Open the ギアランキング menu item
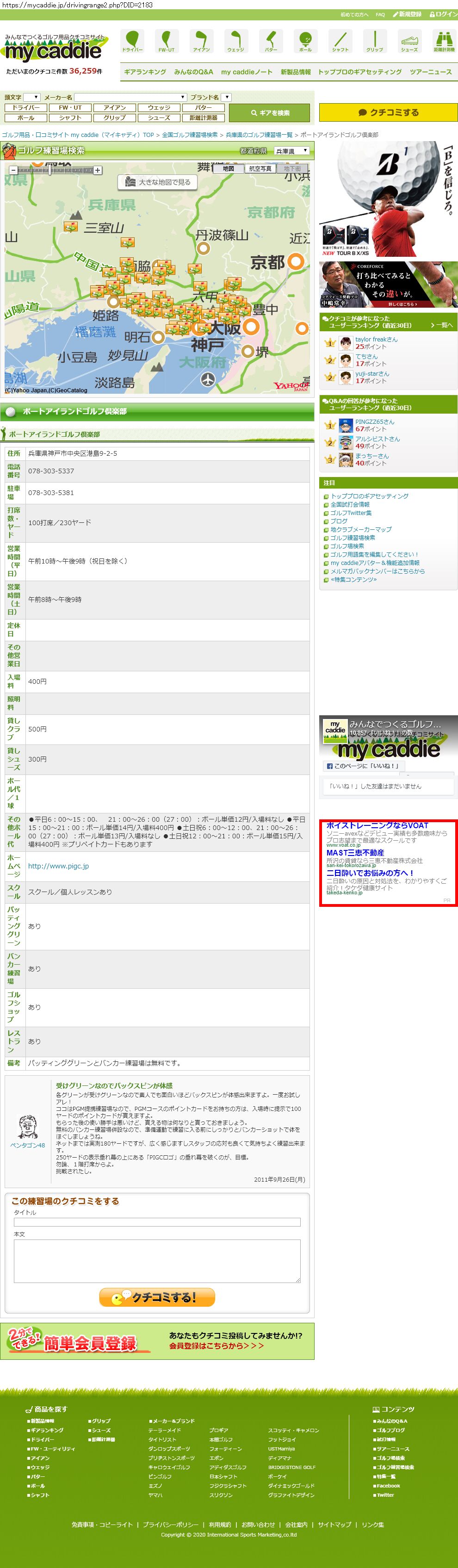This screenshot has height=1568, width=458. (x=145, y=72)
